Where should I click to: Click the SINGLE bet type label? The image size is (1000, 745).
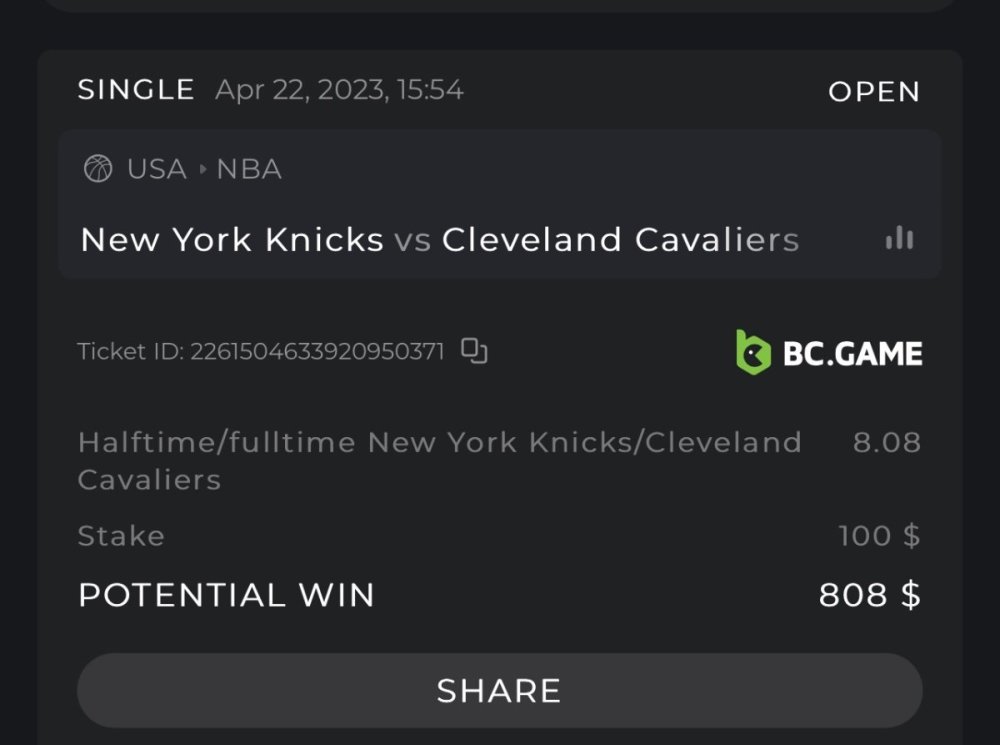pyautogui.click(x=136, y=90)
